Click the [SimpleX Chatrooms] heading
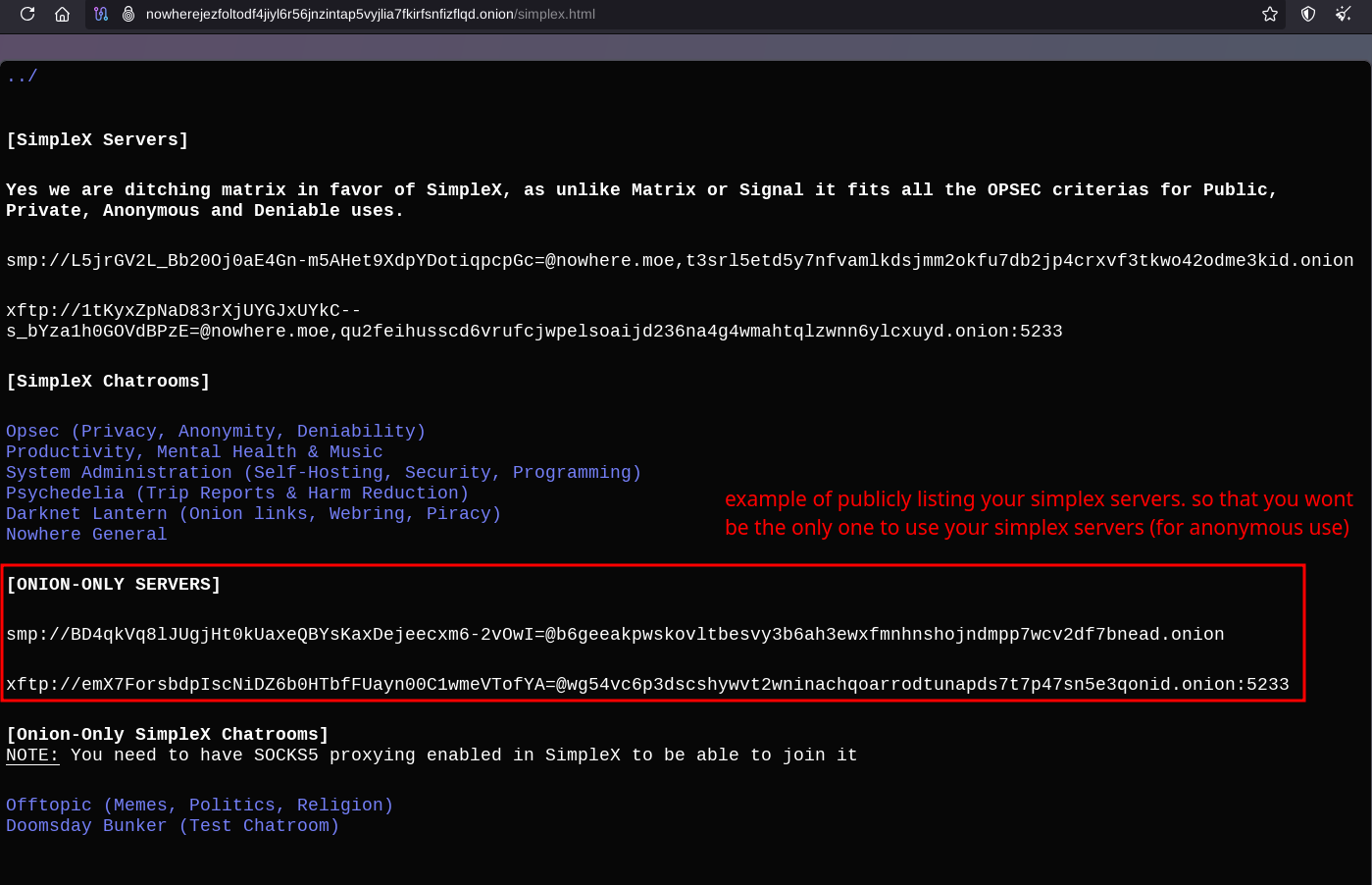Screen dimensions: 1372x885 click(108, 381)
